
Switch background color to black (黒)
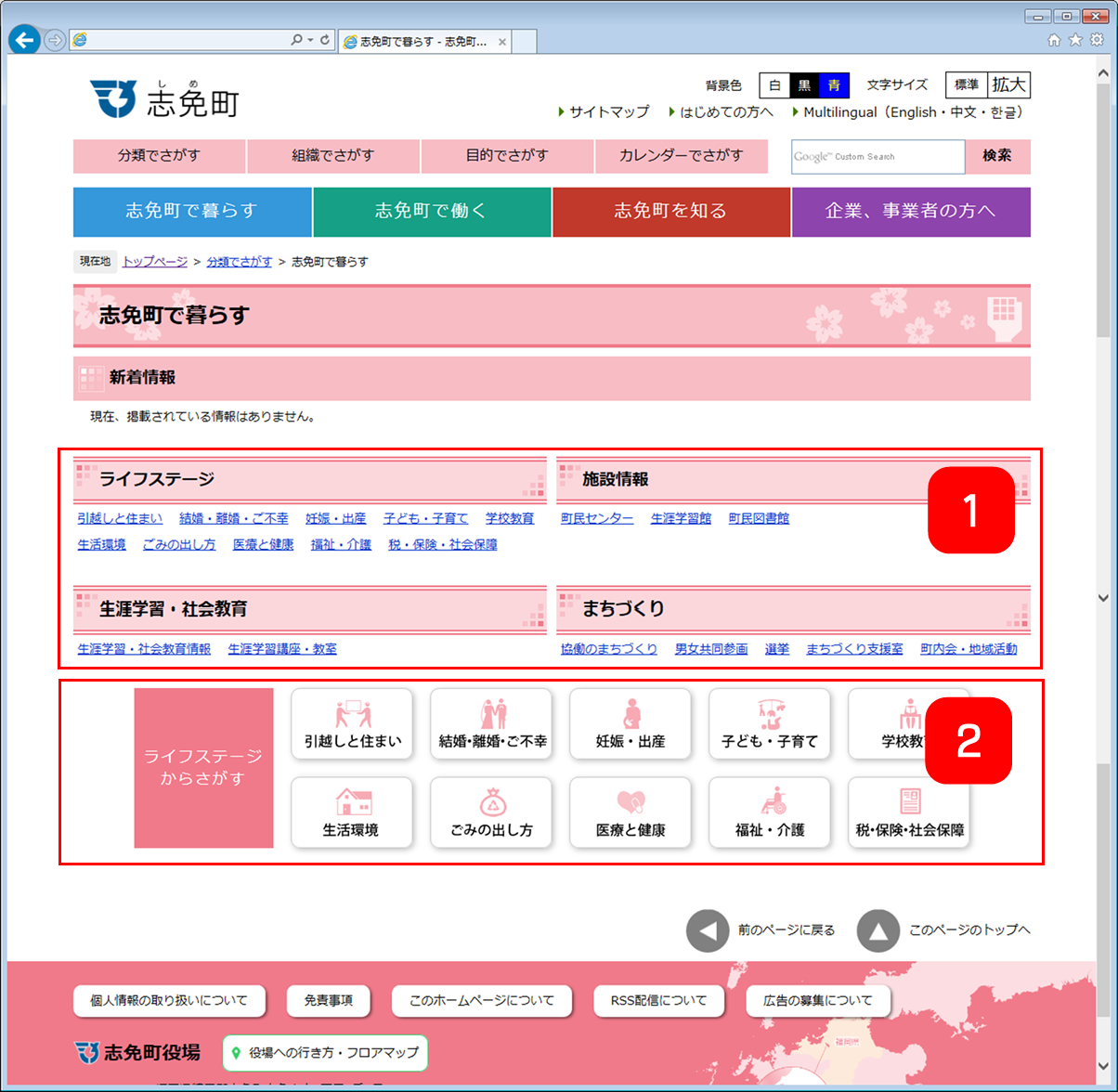click(x=804, y=85)
